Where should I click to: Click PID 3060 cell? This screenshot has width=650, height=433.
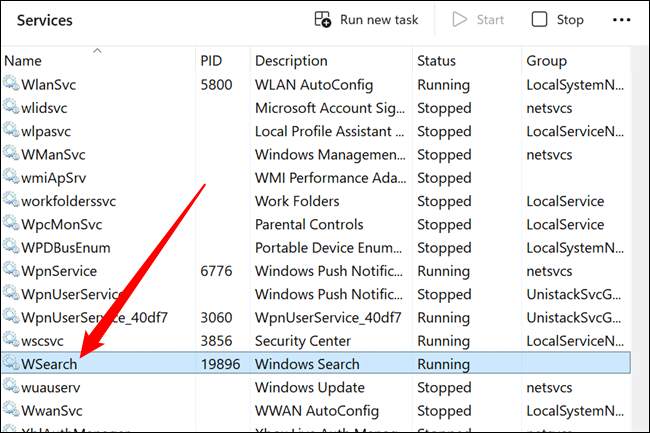point(216,318)
